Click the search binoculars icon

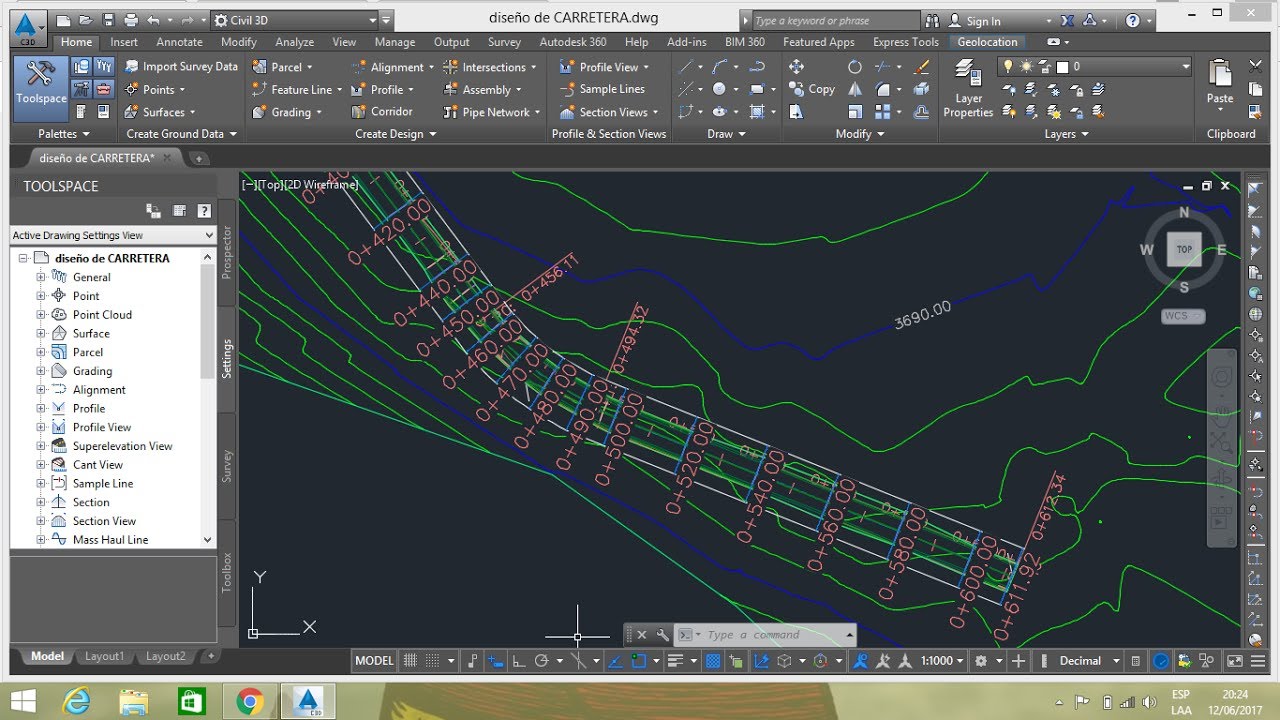pyautogui.click(x=932, y=20)
